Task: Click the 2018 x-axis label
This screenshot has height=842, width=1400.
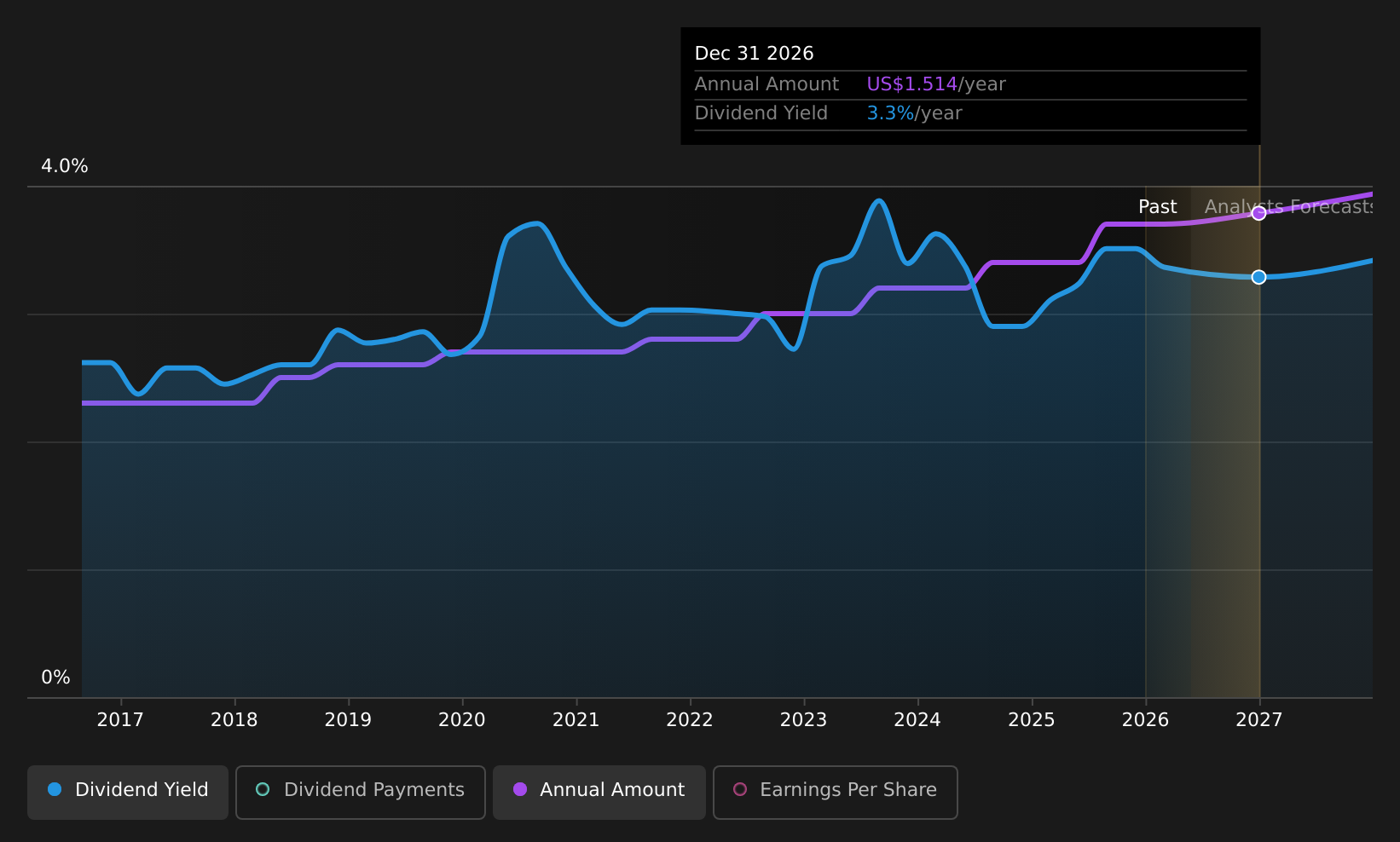Action: (234, 720)
